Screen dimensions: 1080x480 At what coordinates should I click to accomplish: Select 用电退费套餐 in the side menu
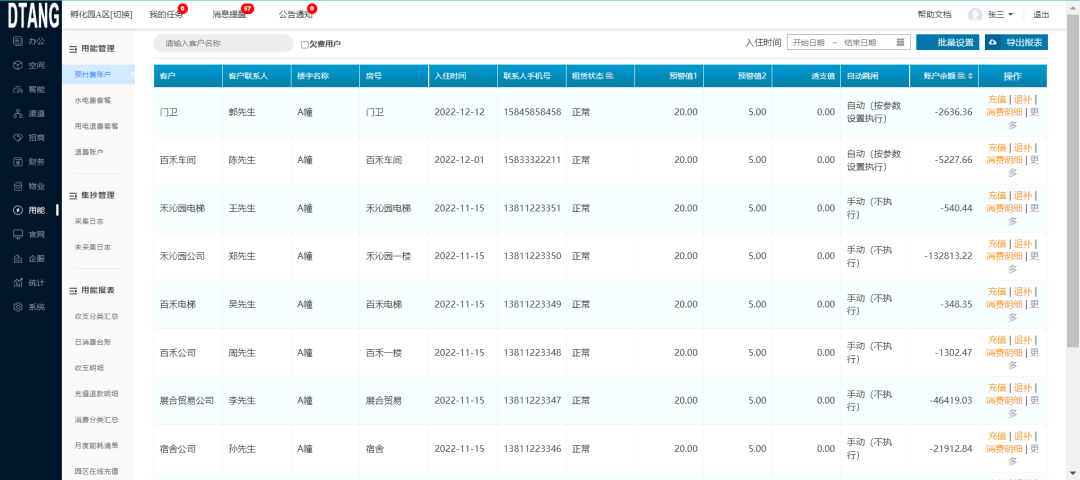(96, 126)
